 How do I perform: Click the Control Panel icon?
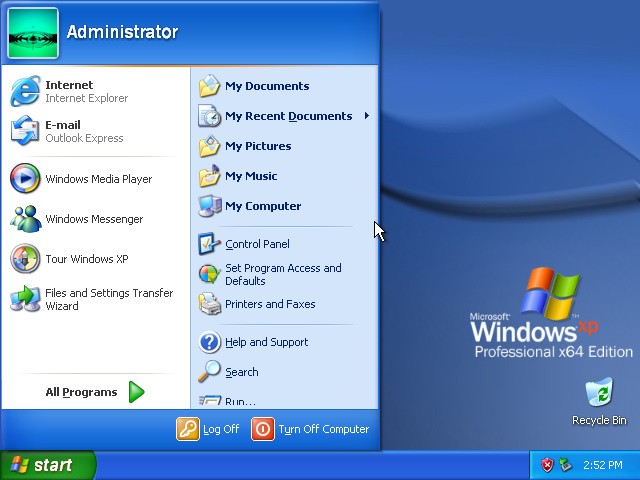[209, 244]
